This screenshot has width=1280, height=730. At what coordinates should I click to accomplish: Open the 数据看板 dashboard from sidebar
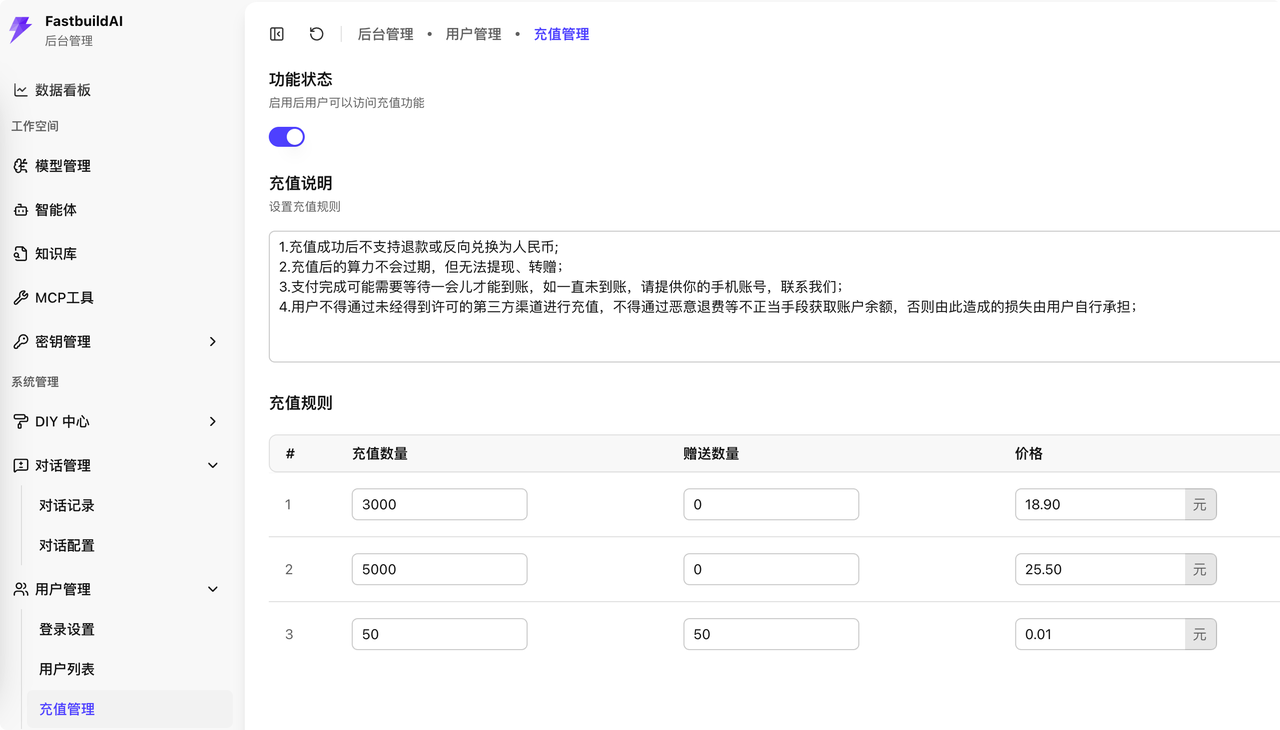tap(60, 89)
